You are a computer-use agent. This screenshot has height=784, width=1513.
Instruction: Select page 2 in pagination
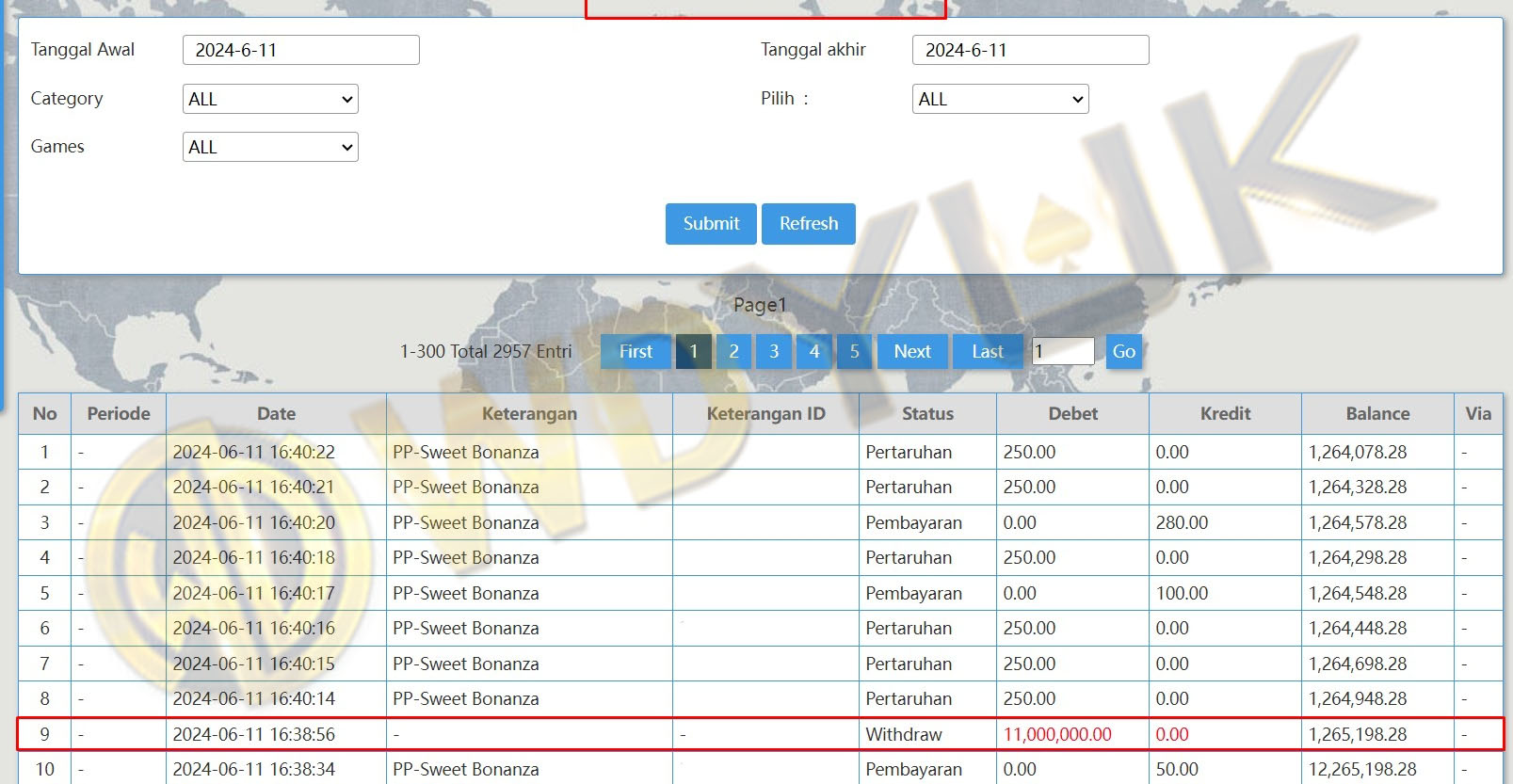click(734, 351)
